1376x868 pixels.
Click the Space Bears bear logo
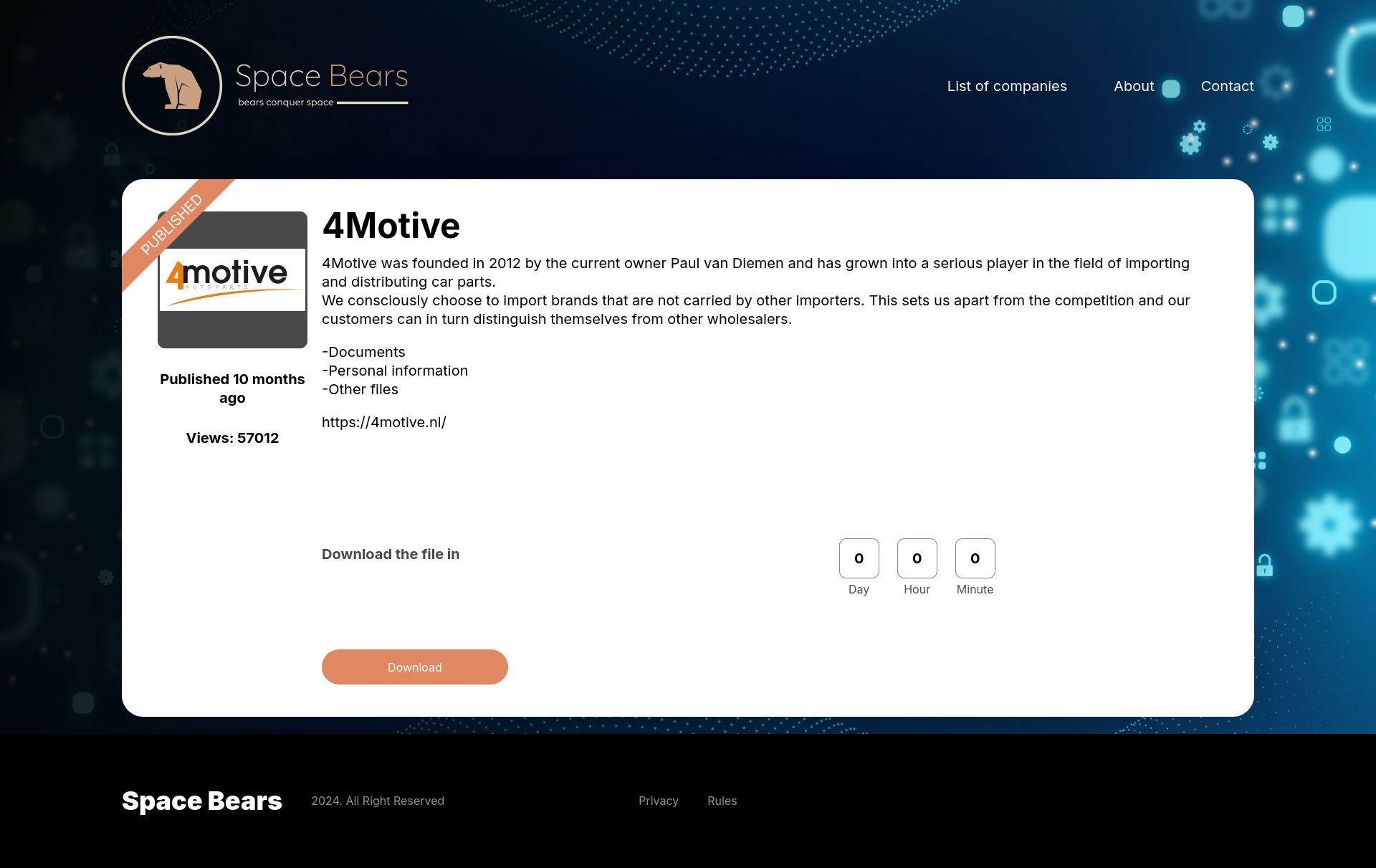172,85
